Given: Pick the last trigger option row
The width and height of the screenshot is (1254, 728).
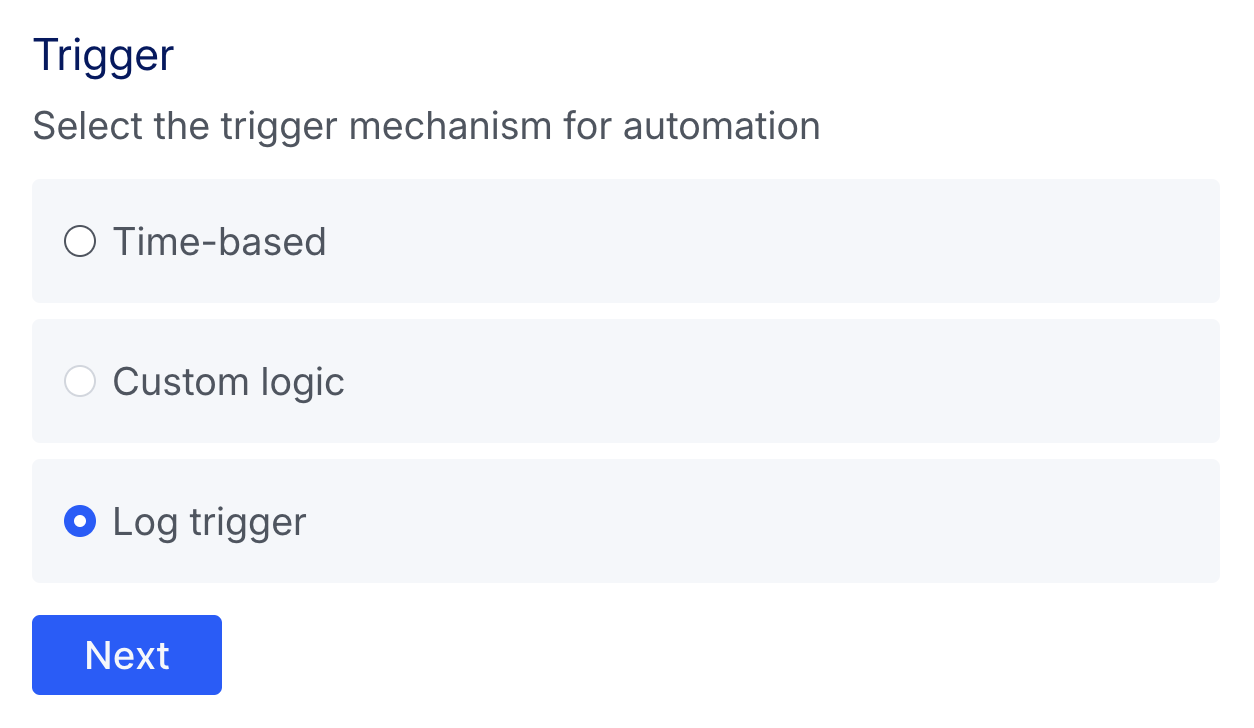Looking at the screenshot, I should click(625, 522).
